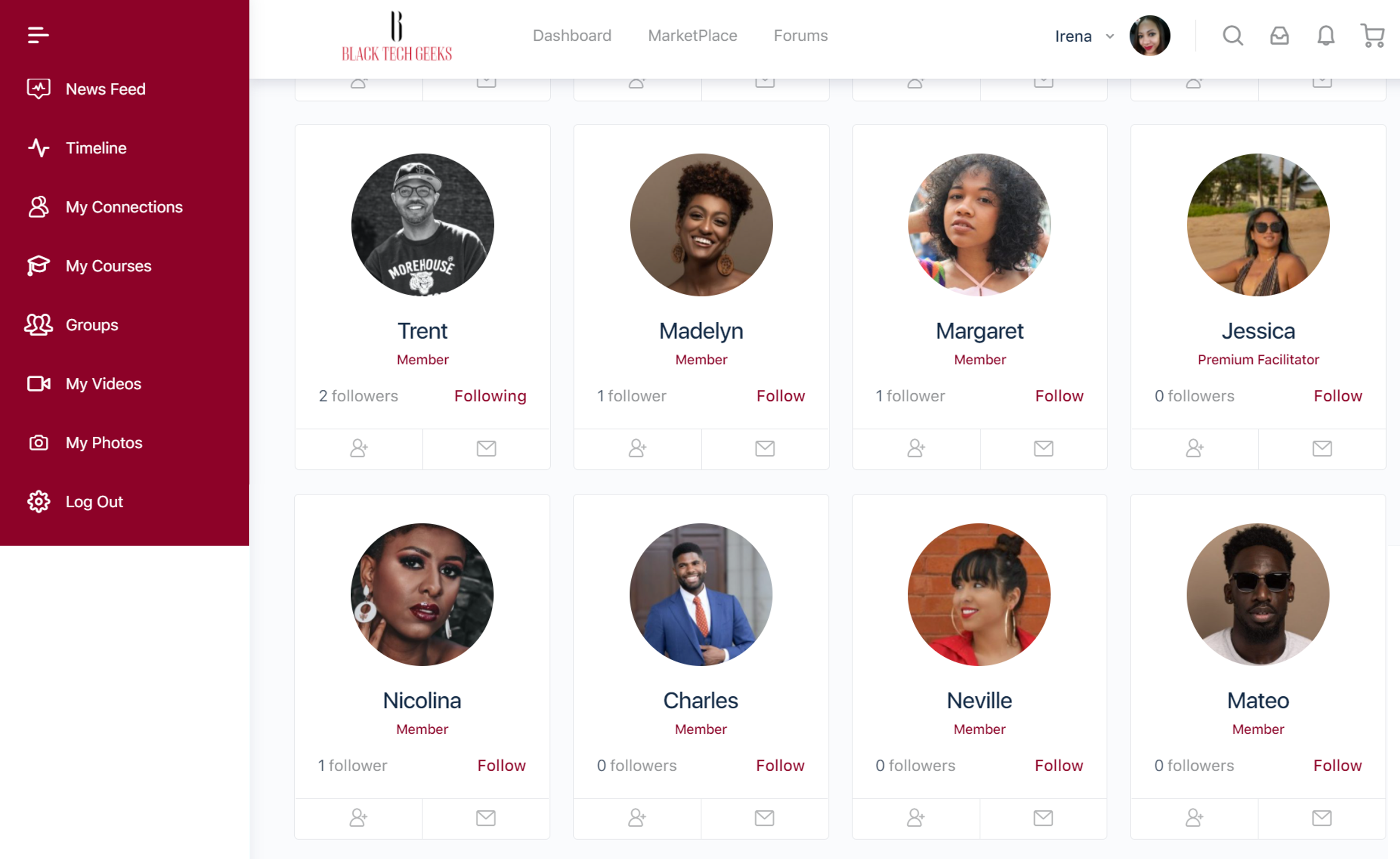Expand the Irena user dropdown arrow
The height and width of the screenshot is (859, 1400).
(1109, 36)
